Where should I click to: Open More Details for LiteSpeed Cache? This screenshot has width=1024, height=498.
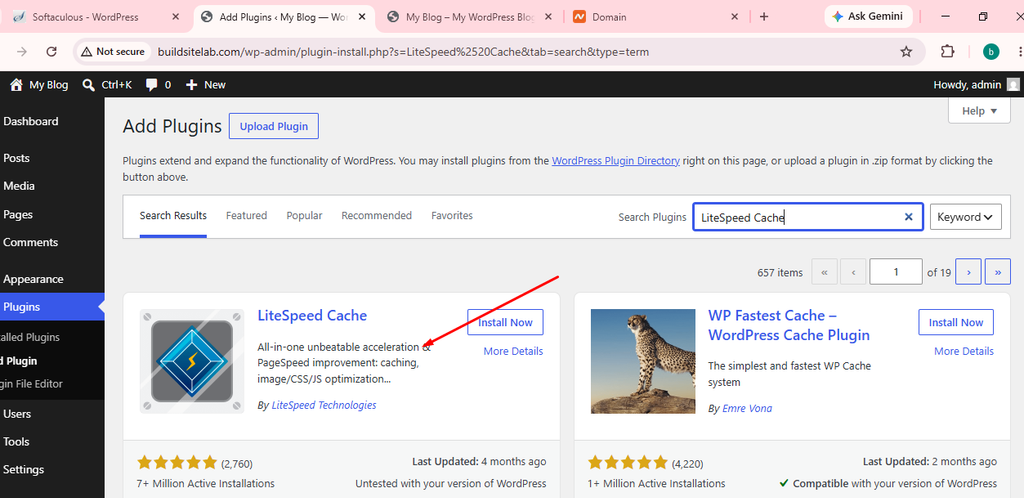pyautogui.click(x=513, y=351)
